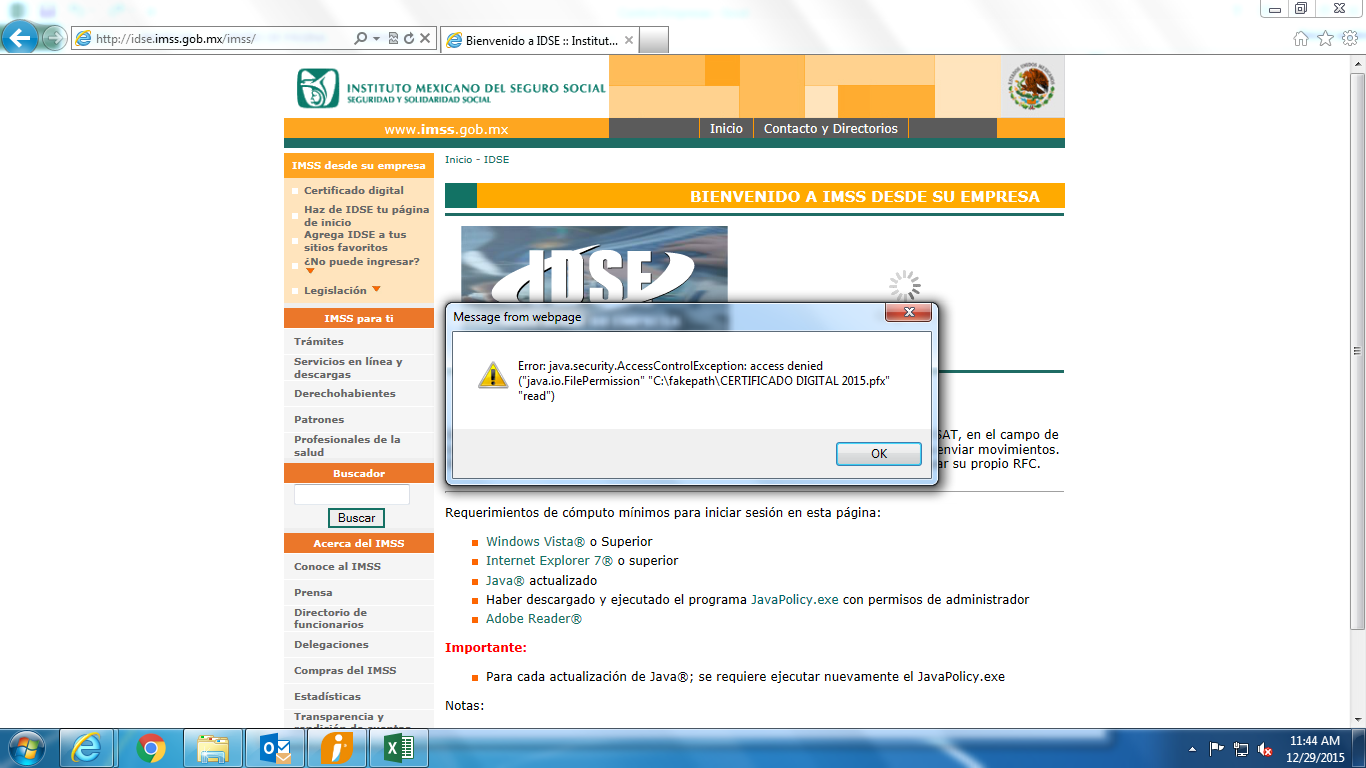Image resolution: width=1366 pixels, height=768 pixels.
Task: Refresh the page using the reload icon
Action: (409, 38)
